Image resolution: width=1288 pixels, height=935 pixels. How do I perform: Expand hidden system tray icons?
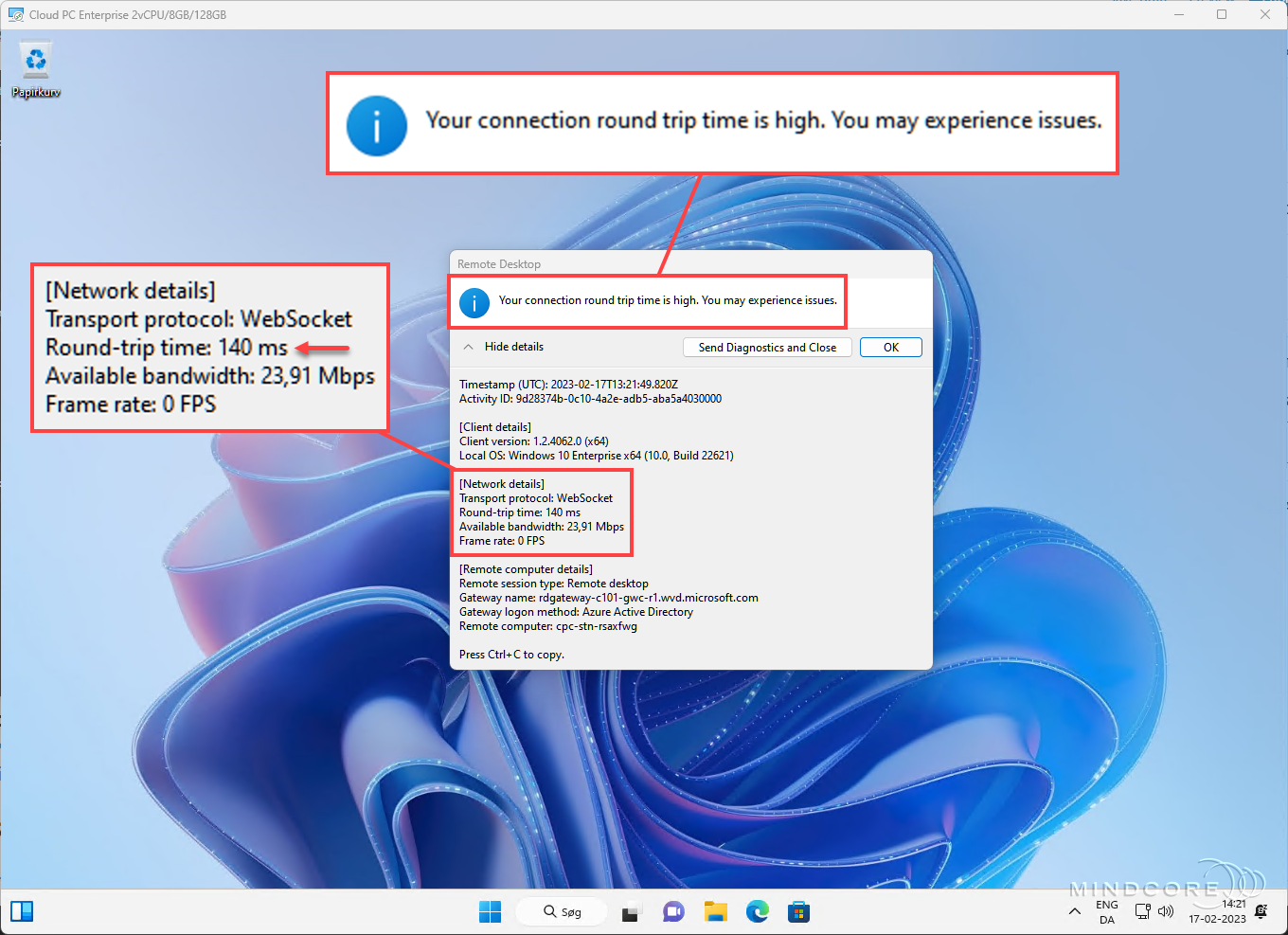click(1074, 911)
